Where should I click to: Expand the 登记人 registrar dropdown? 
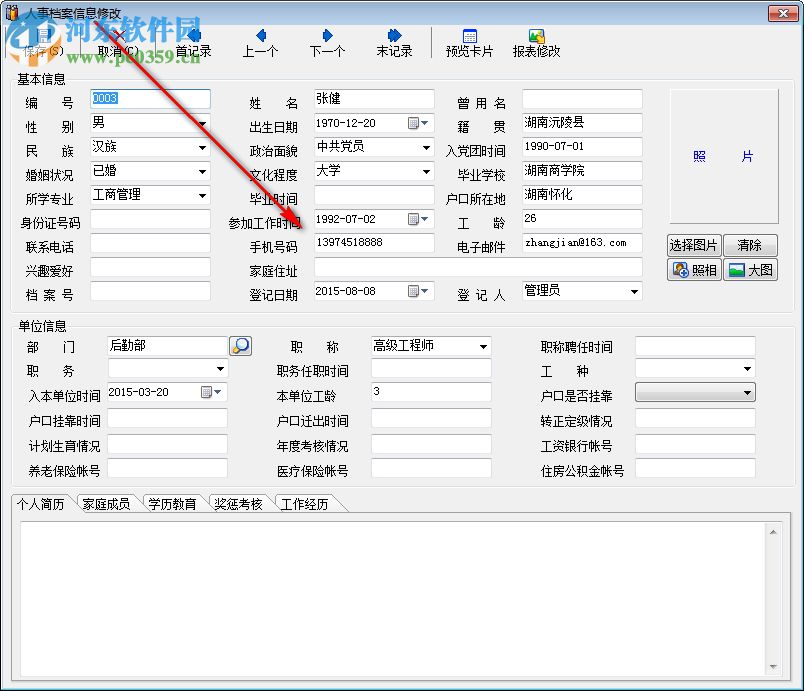(x=634, y=292)
